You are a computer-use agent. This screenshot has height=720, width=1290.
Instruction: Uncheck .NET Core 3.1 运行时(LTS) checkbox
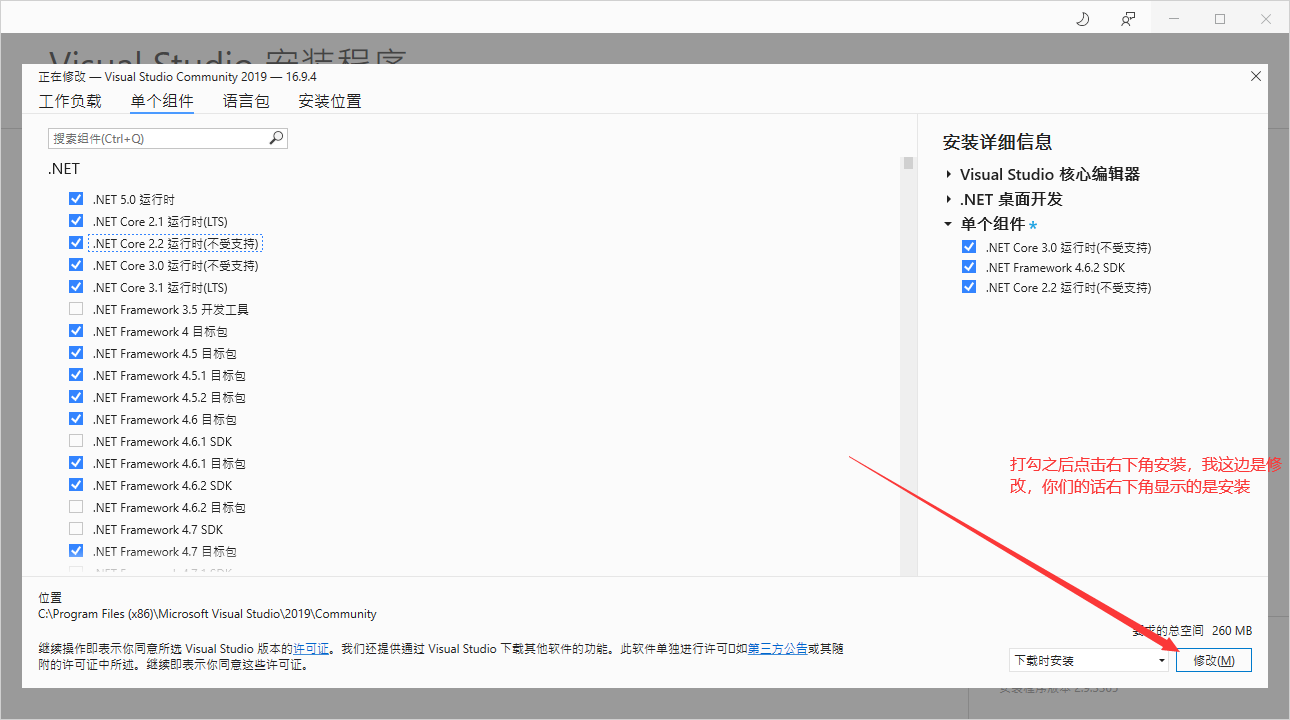(76, 287)
